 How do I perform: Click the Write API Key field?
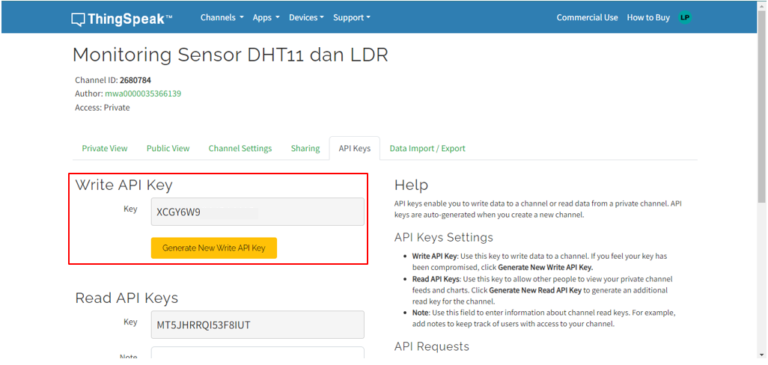[x=258, y=212]
